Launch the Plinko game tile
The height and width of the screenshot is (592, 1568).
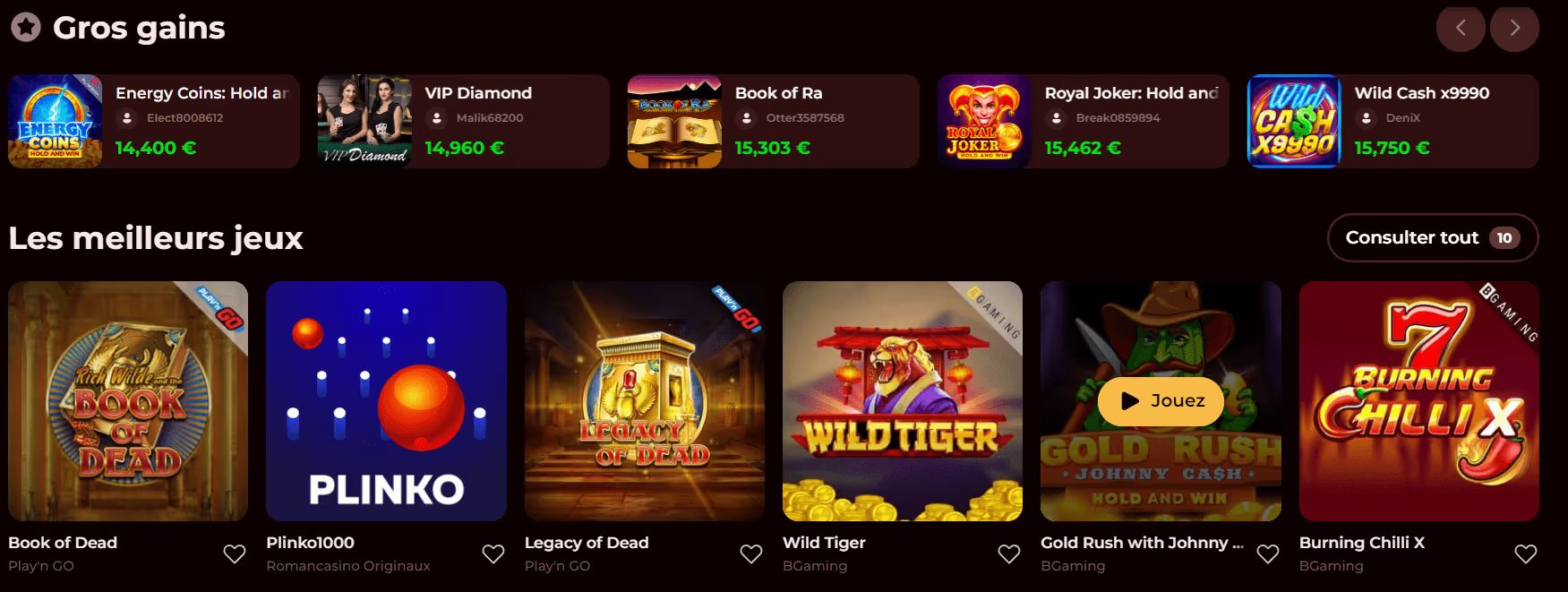pyautogui.click(x=386, y=401)
